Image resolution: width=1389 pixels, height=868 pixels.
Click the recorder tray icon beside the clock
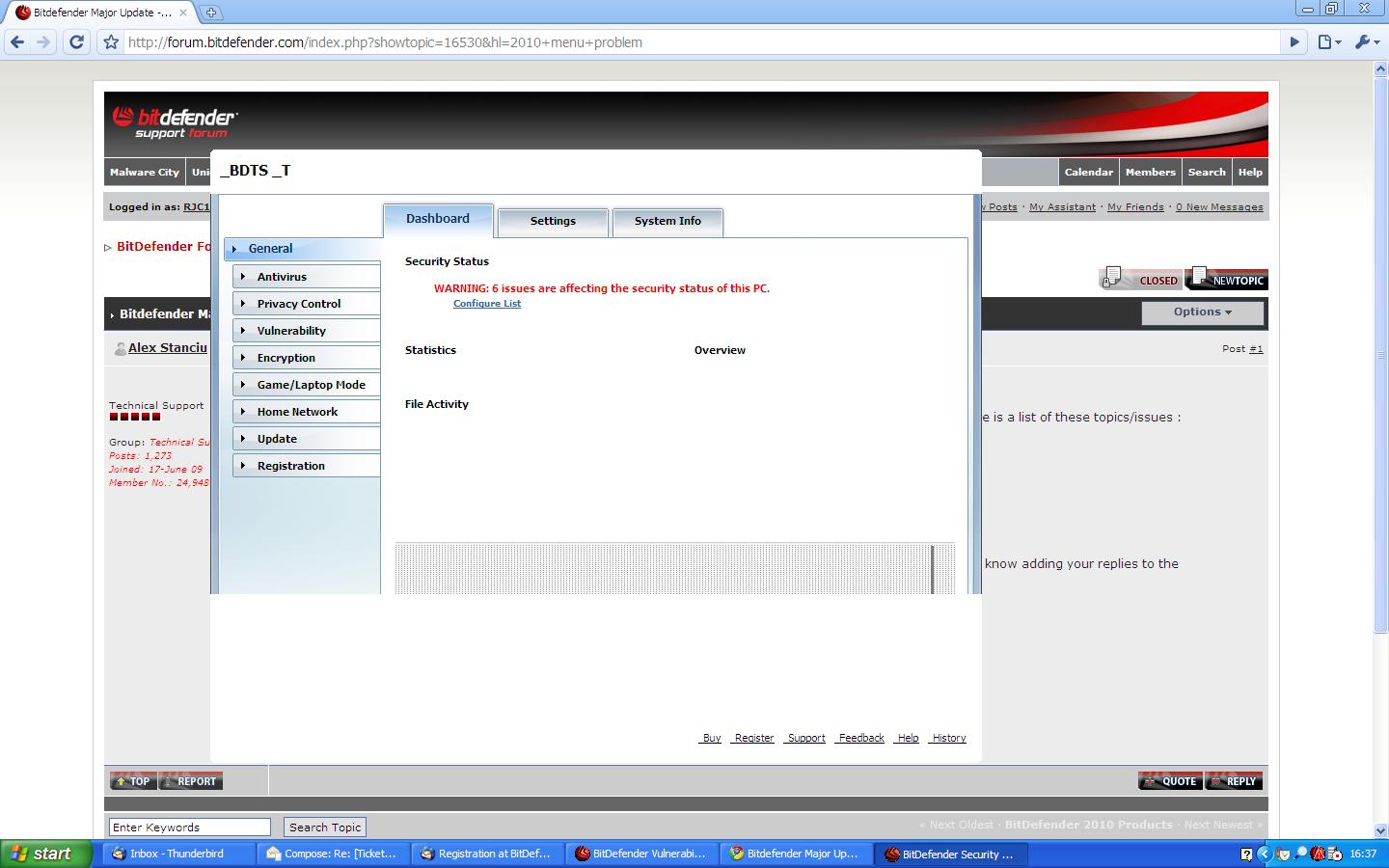coord(1335,854)
